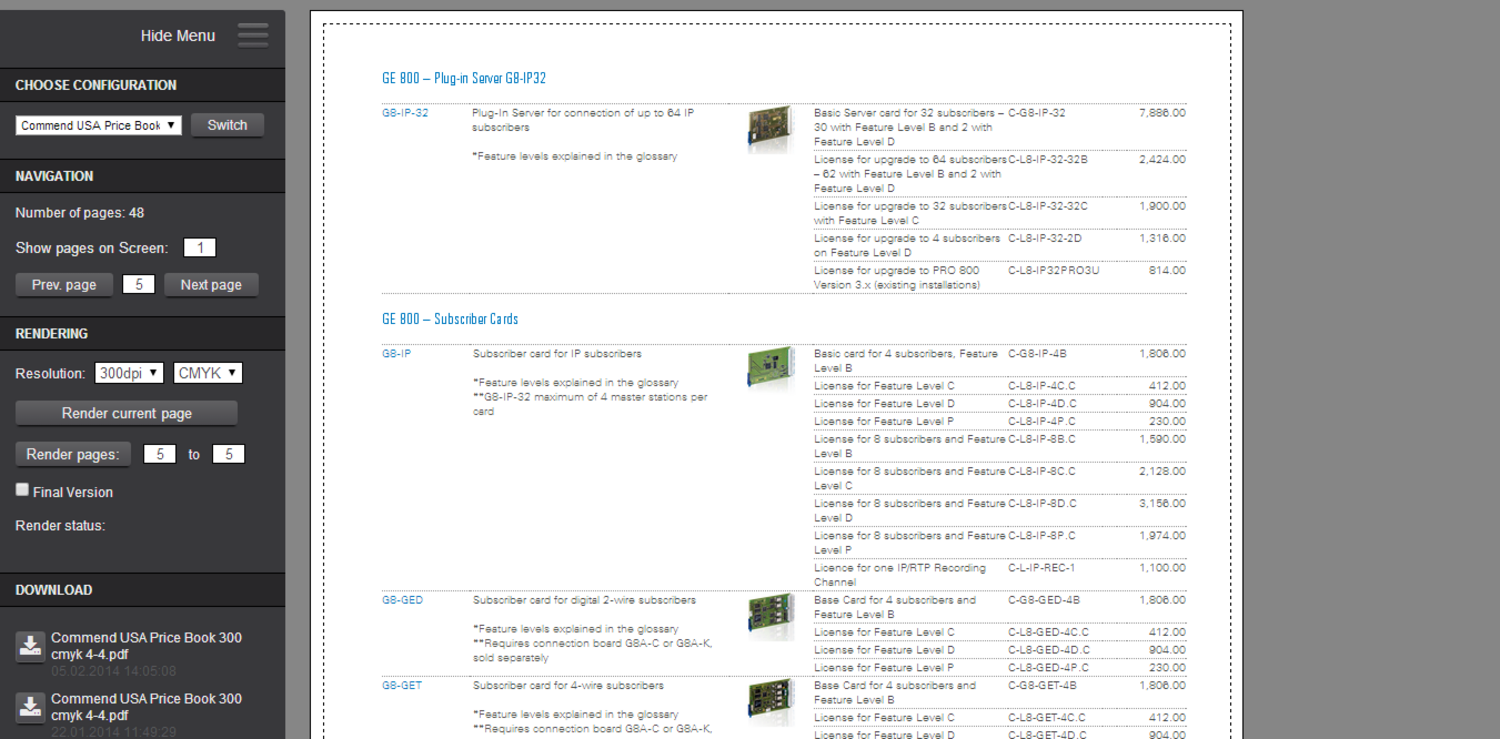Click the DOWNLOAD section header

(54, 590)
